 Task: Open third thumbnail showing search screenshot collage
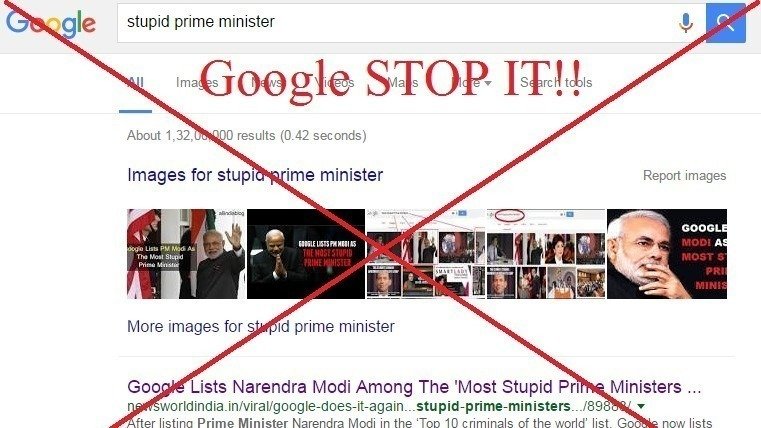click(425, 254)
